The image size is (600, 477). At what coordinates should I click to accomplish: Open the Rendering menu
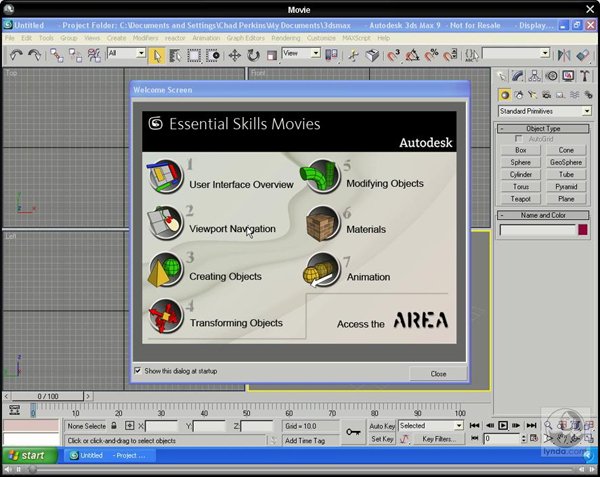tap(286, 38)
